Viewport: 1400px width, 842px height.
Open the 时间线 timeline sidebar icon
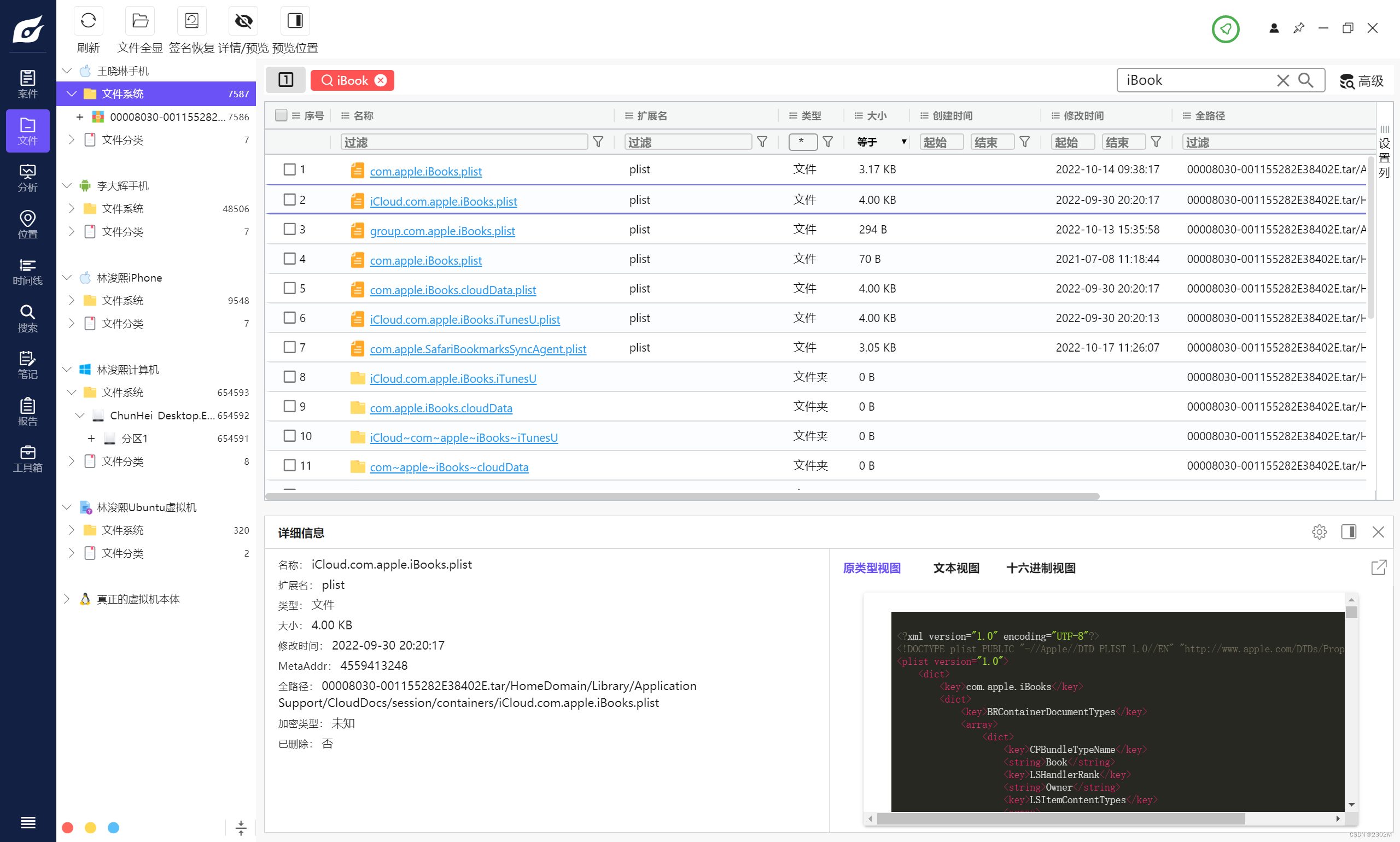tap(27, 271)
